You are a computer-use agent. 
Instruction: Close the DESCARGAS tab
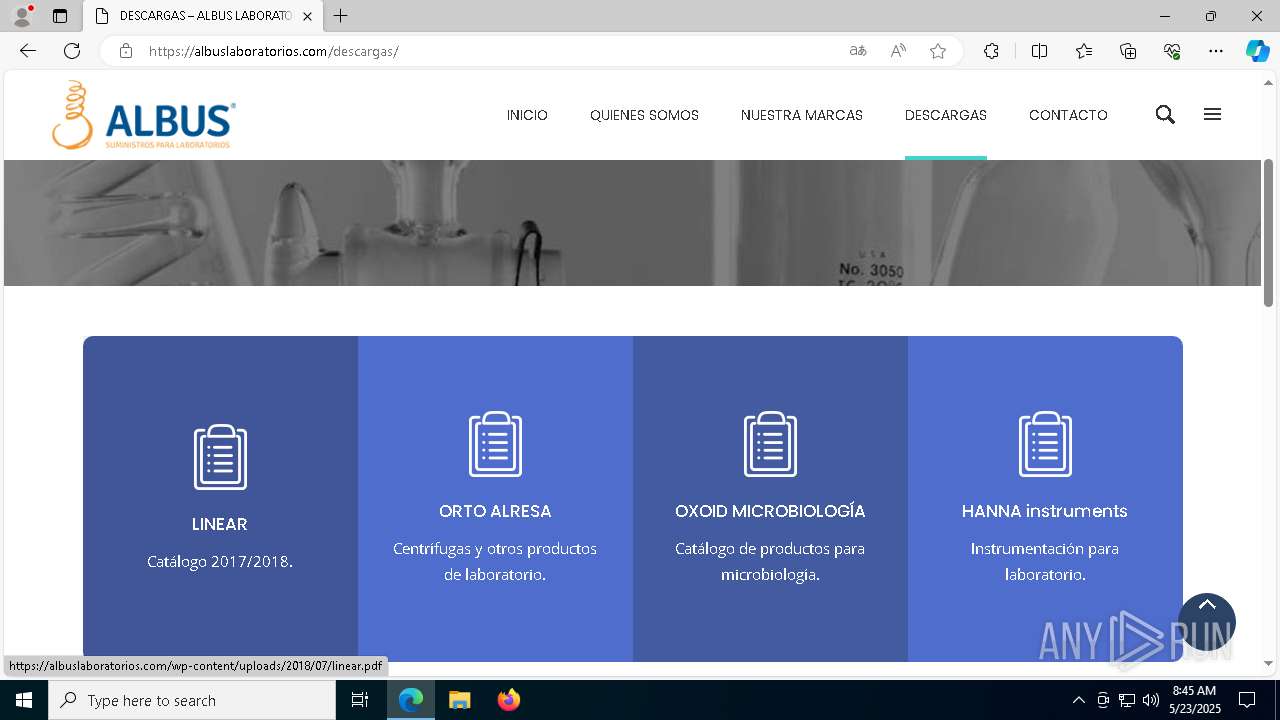tap(307, 16)
